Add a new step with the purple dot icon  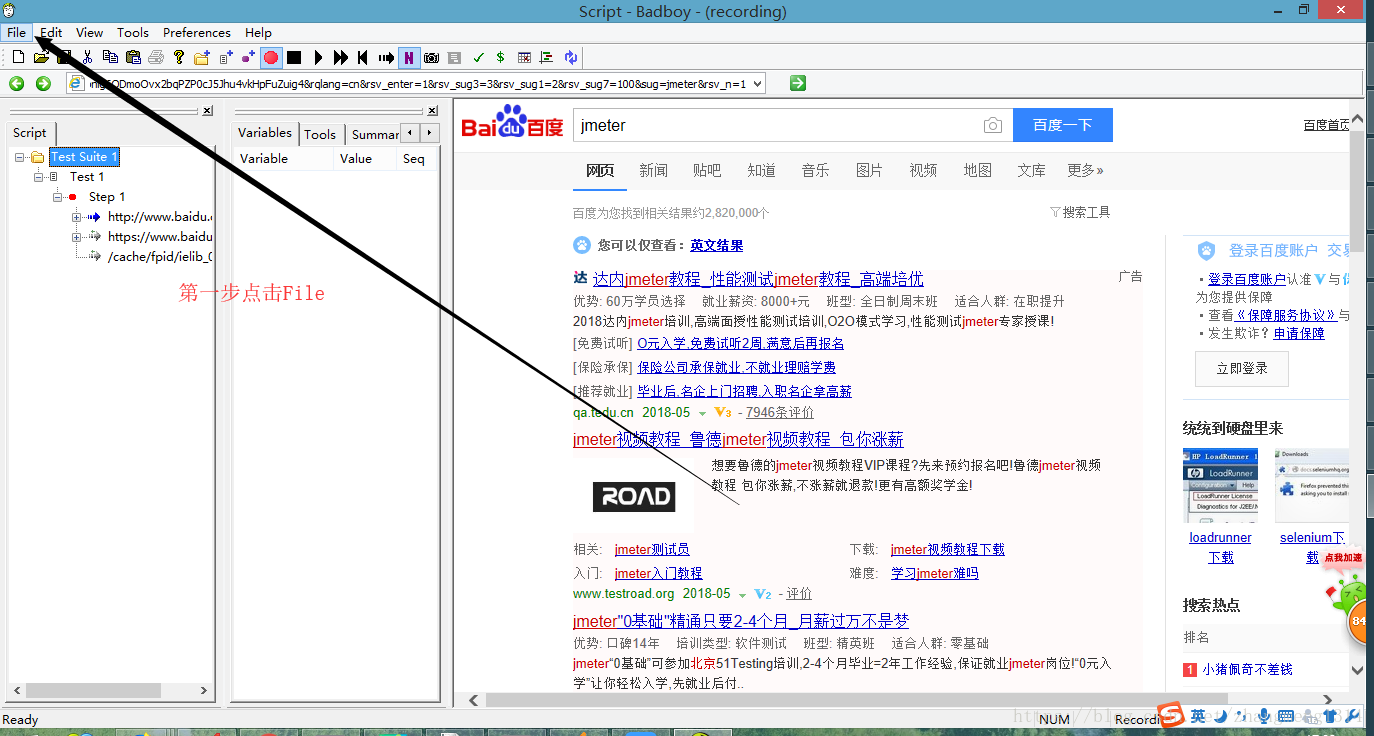click(x=248, y=57)
